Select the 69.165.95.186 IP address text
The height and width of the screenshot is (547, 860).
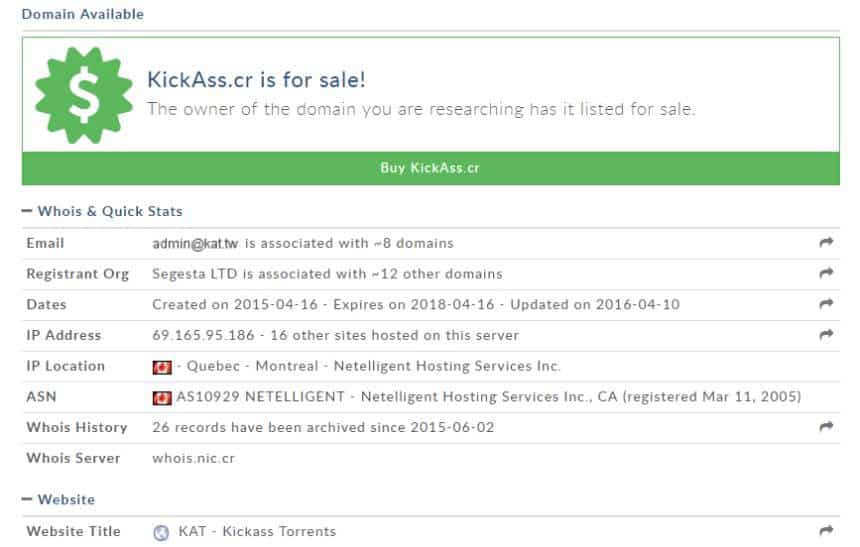point(203,335)
